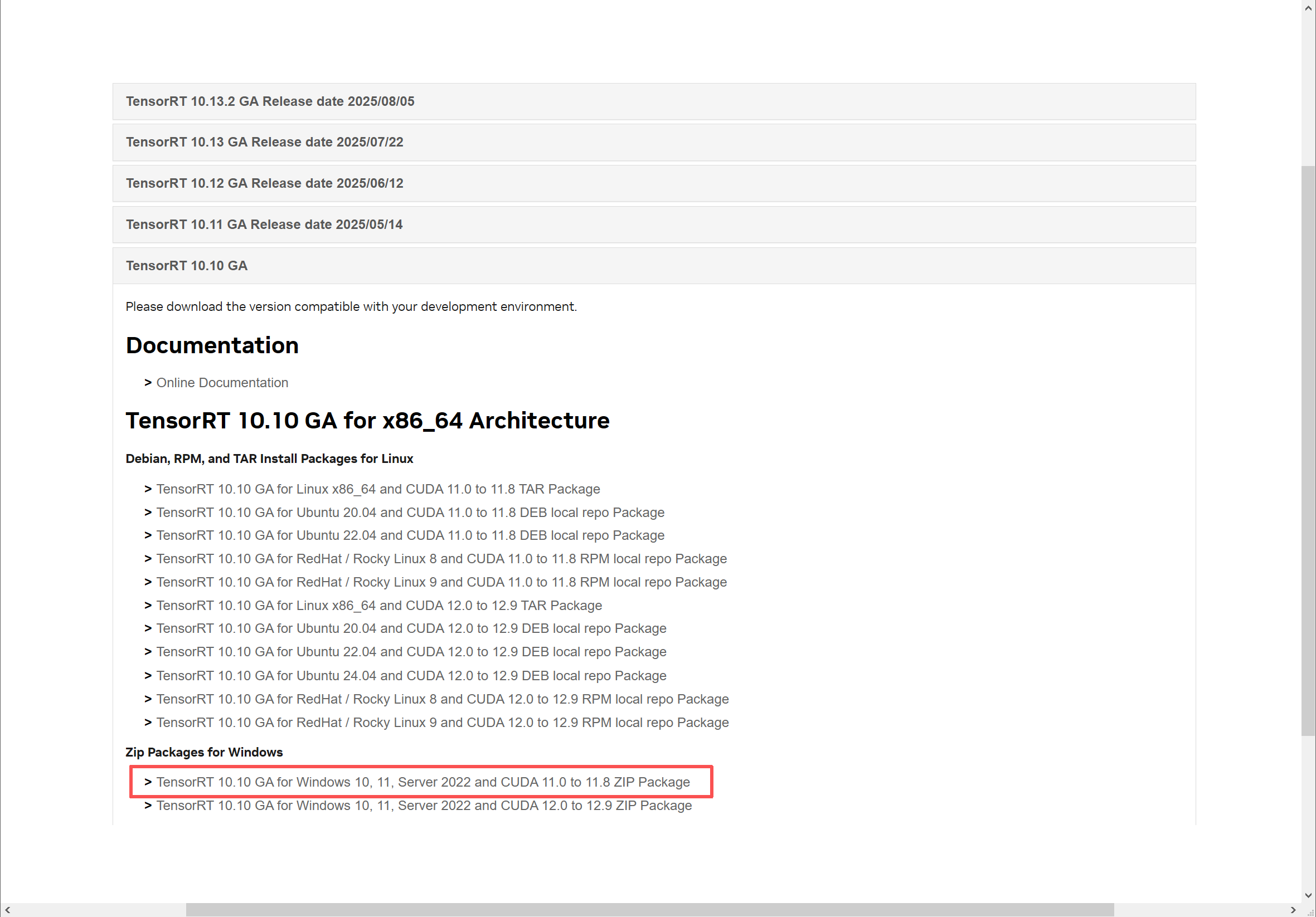
Task: Click the scroll right arrow button
Action: [x=1293, y=910]
